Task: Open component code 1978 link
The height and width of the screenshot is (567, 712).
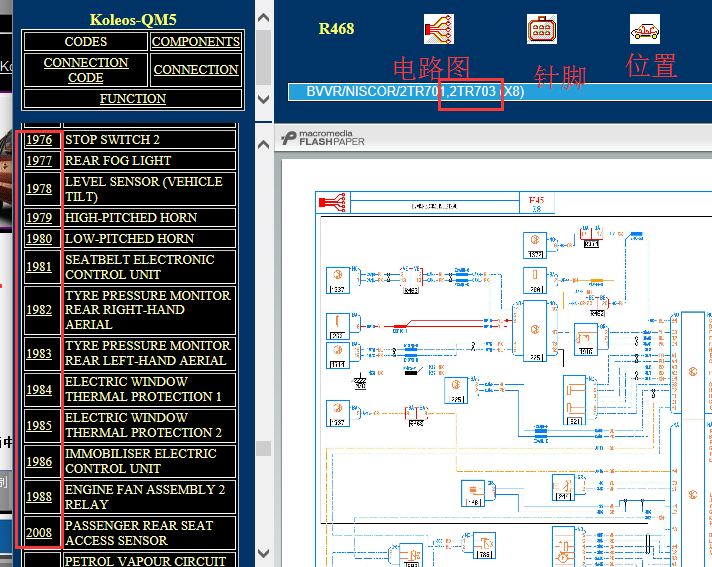Action: (39, 188)
